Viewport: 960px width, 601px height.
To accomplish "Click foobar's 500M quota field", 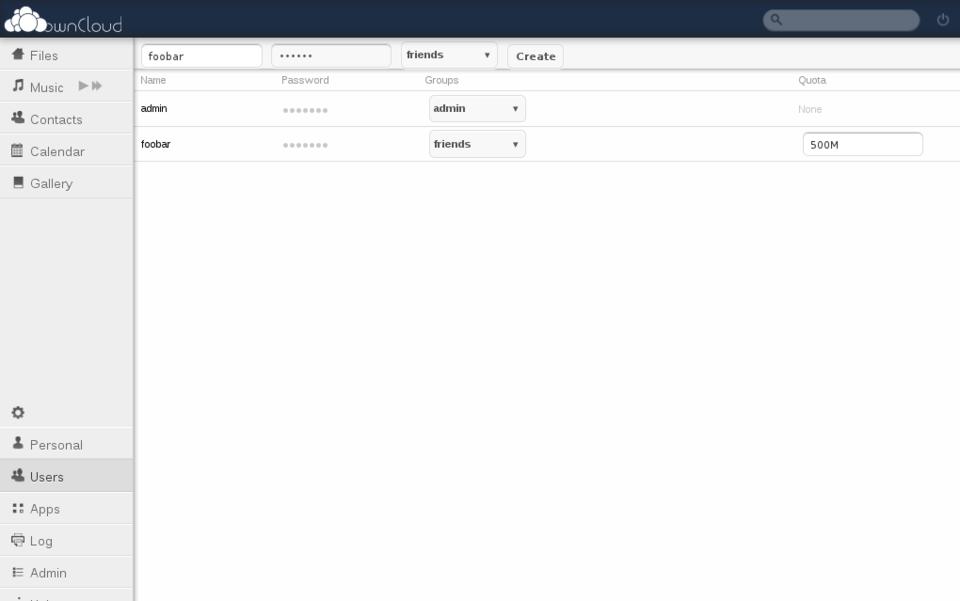I will point(862,145).
